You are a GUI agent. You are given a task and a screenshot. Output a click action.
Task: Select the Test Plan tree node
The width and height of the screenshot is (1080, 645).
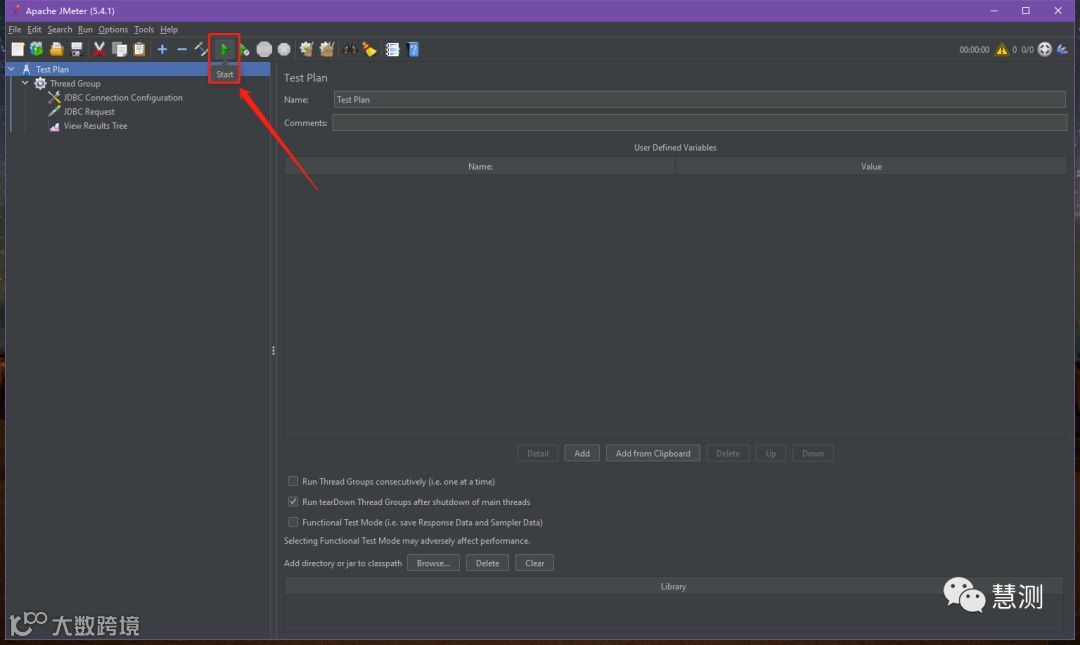52,69
